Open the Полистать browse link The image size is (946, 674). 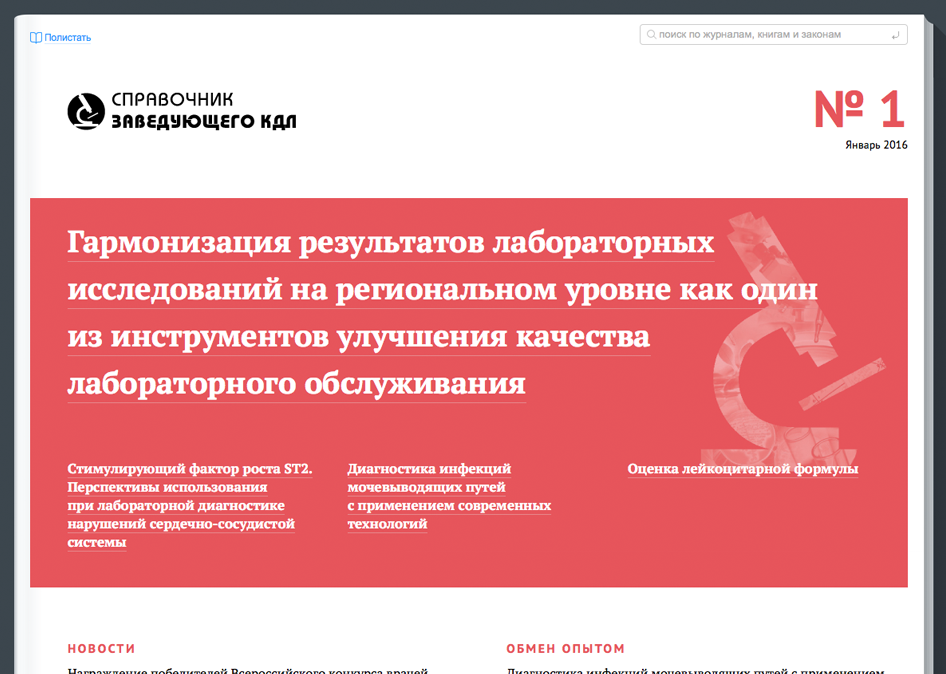67,38
